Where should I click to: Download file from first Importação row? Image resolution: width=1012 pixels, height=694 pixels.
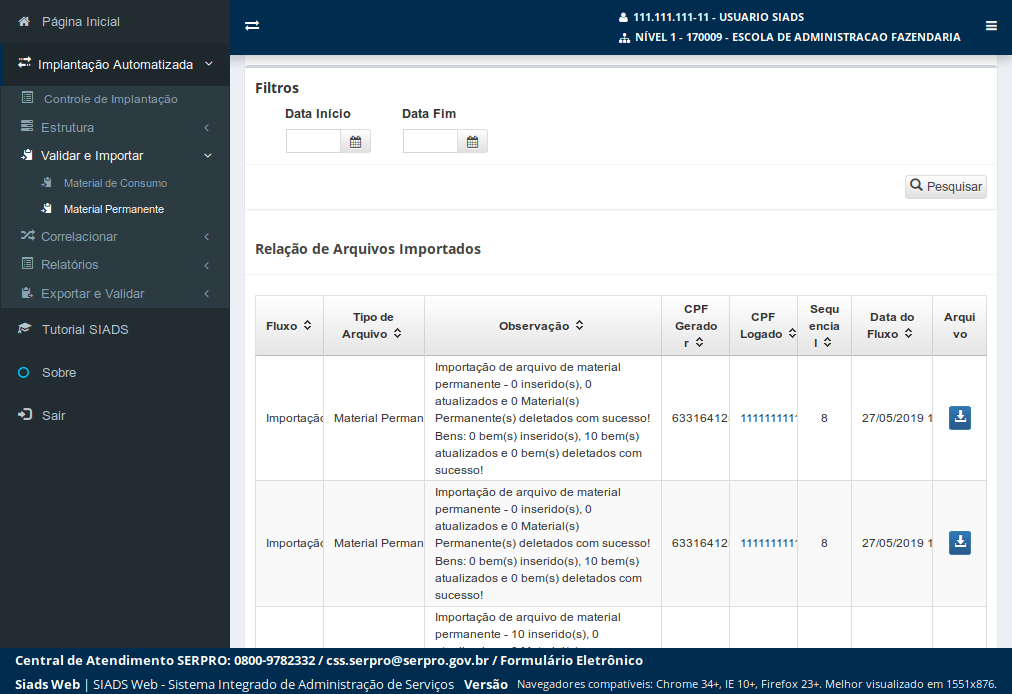point(960,418)
